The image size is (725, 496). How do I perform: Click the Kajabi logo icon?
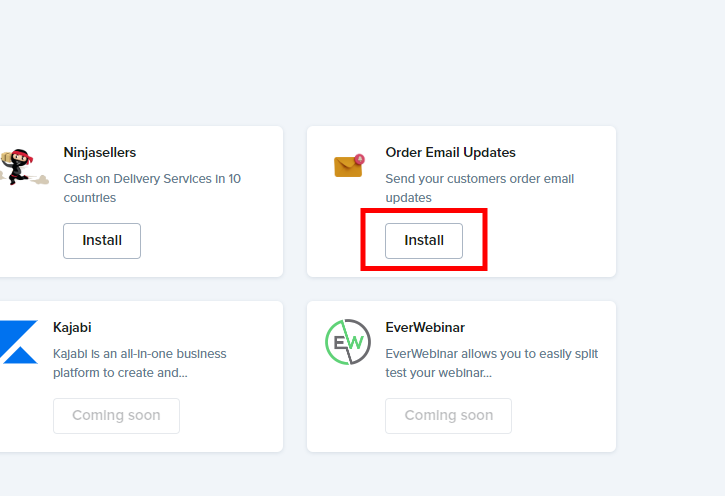[x=18, y=342]
